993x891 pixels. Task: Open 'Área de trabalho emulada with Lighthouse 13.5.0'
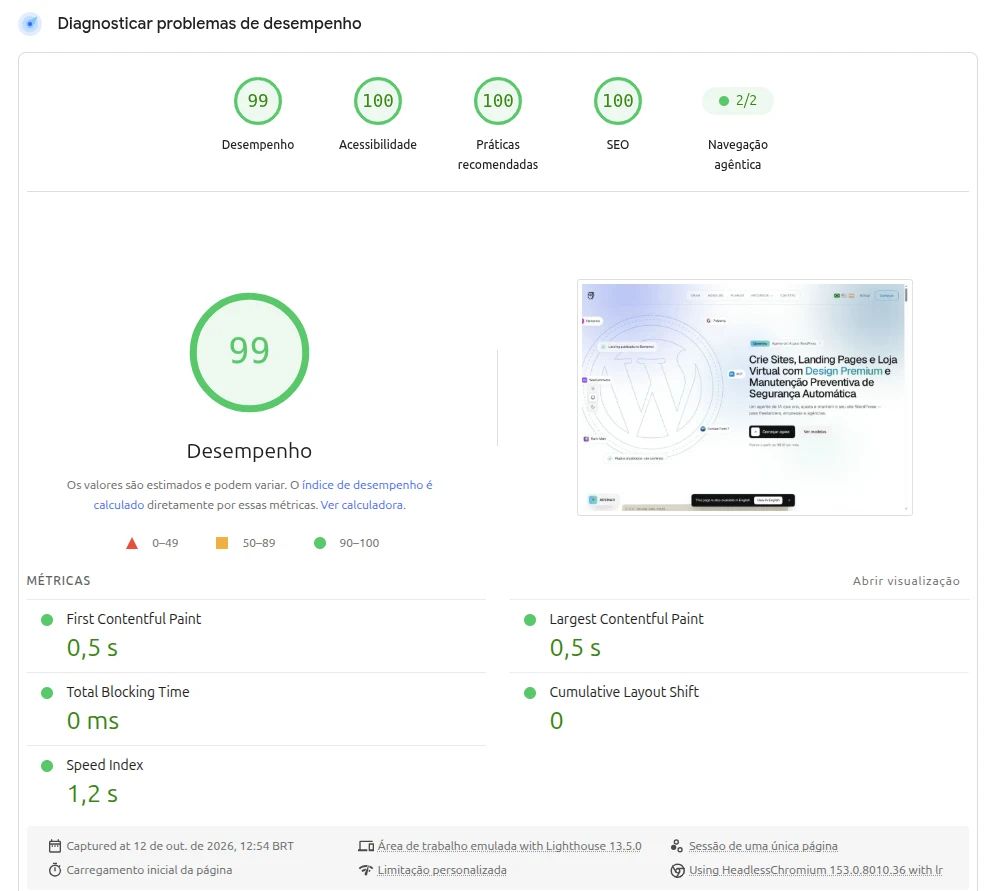509,846
